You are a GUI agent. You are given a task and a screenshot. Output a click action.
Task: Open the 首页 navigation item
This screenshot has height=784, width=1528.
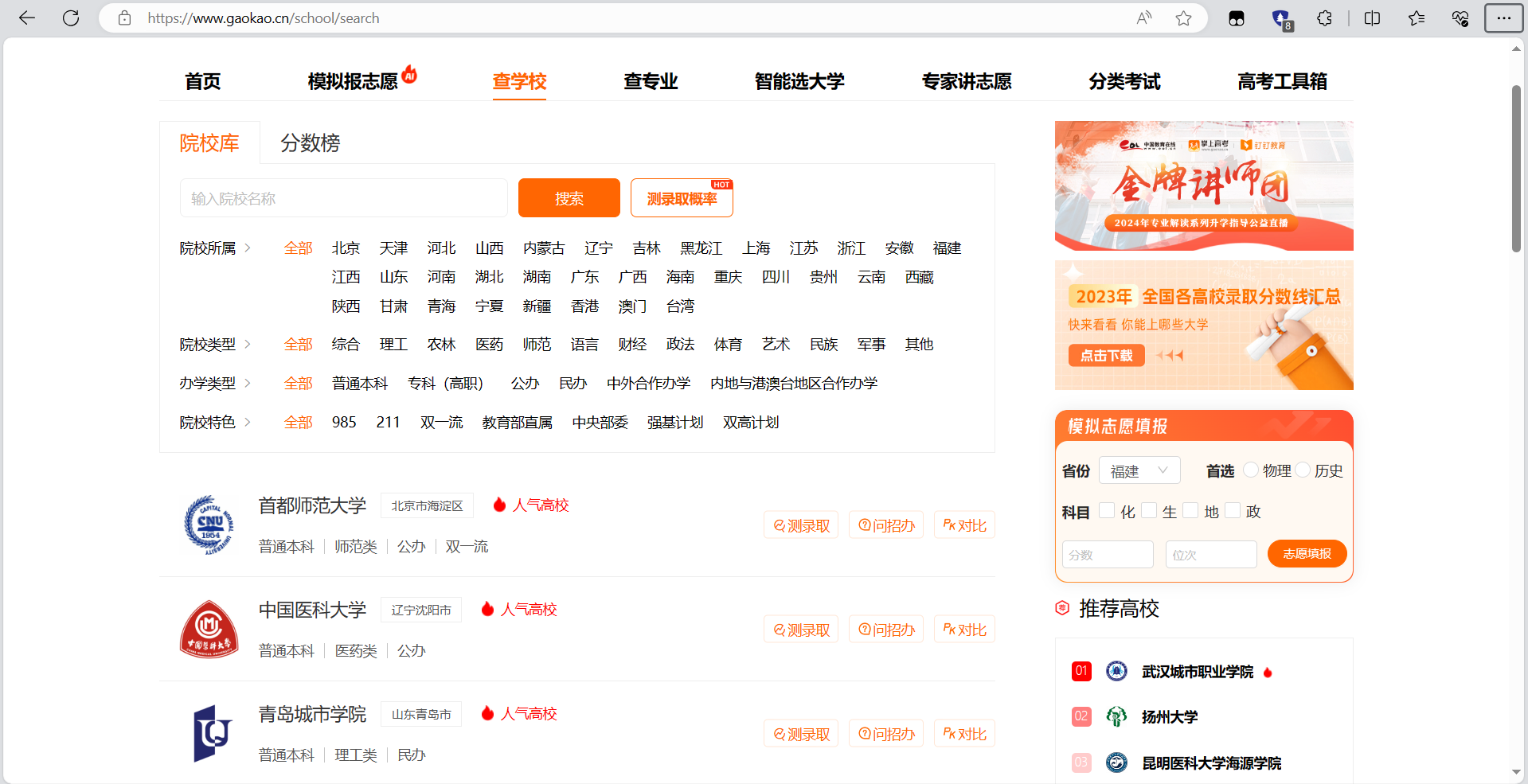(203, 81)
